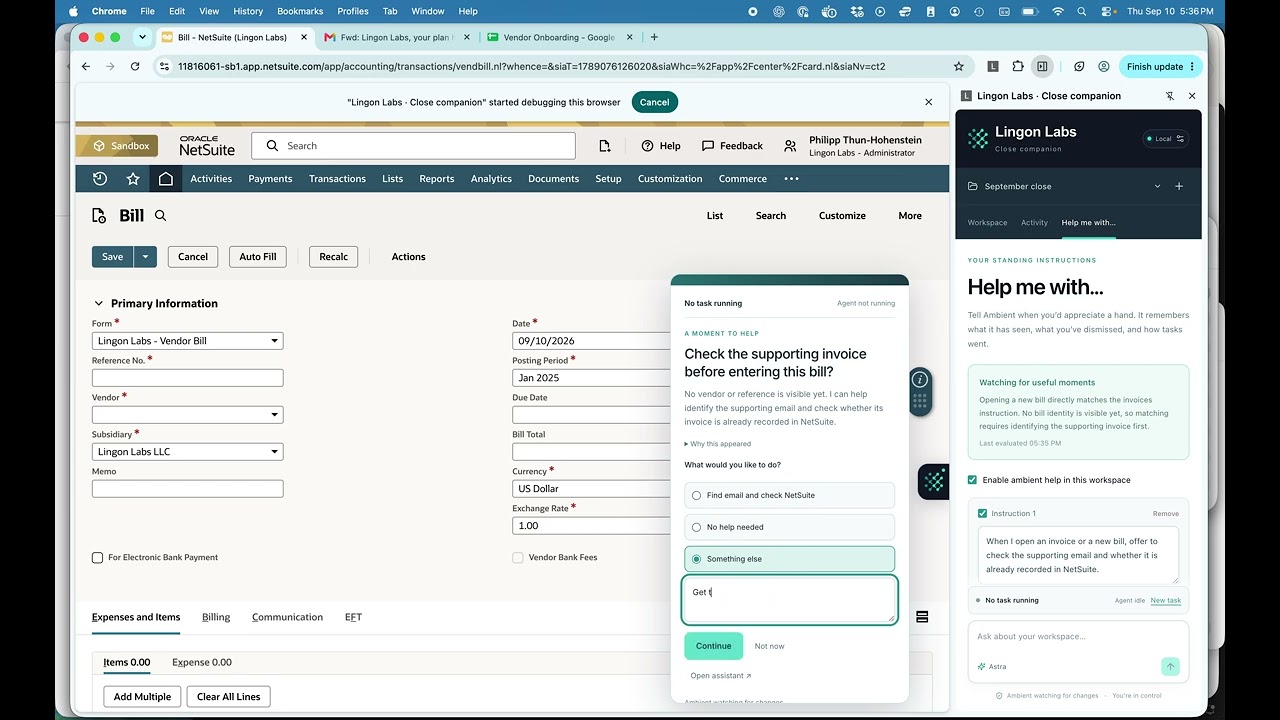Check For Electronic Bank Payment
This screenshot has height=720, width=1280.
coord(97,557)
